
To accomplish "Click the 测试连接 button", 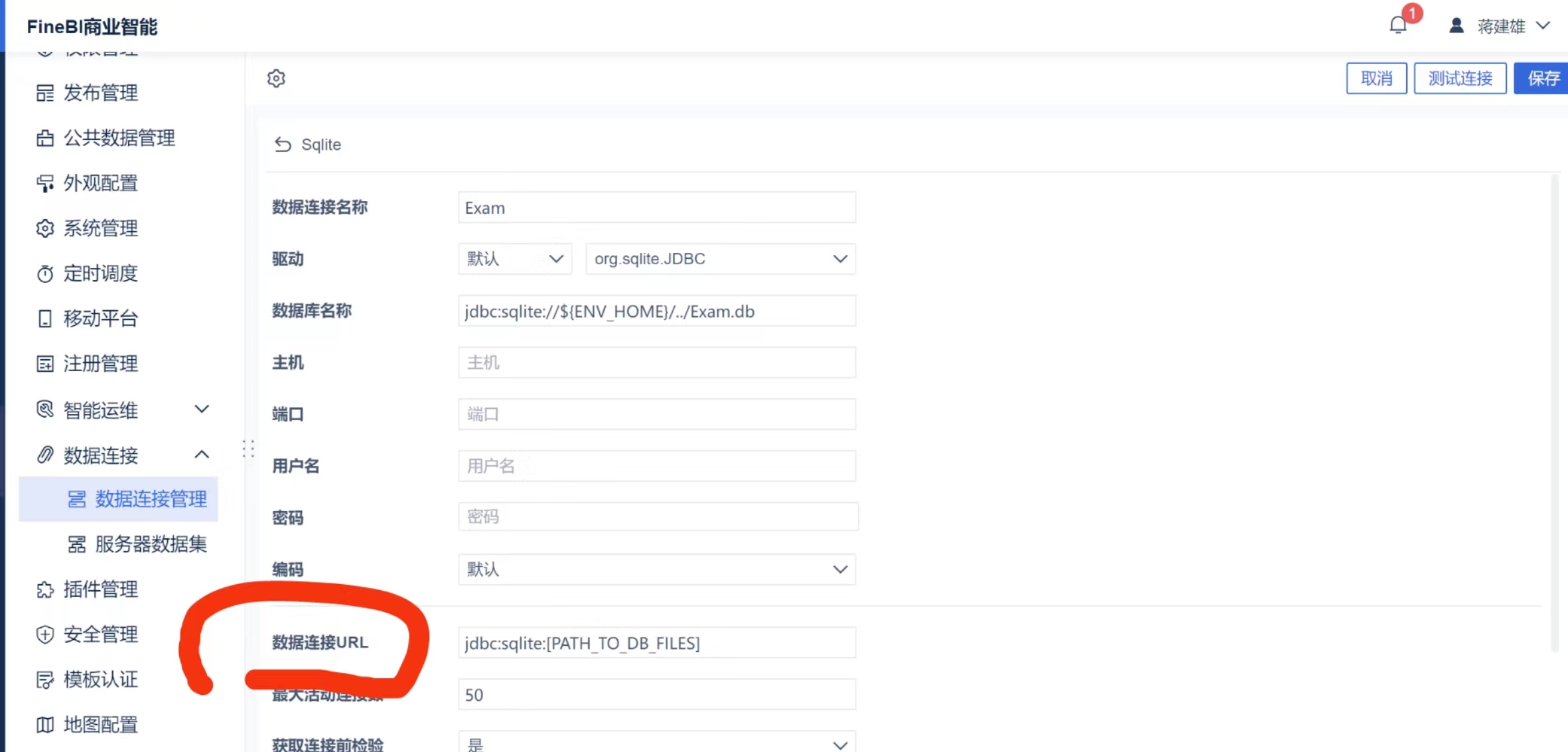I will click(x=1460, y=78).
